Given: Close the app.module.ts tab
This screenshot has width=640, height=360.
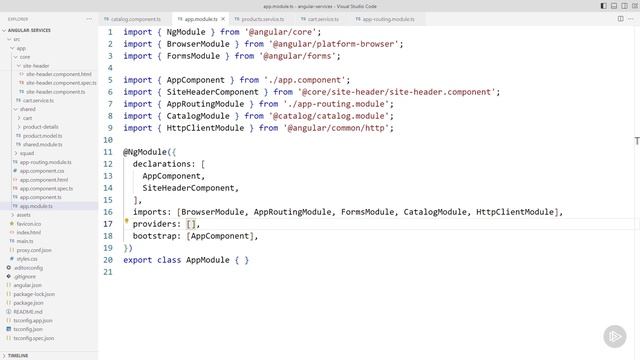Looking at the screenshot, I should [223, 19].
